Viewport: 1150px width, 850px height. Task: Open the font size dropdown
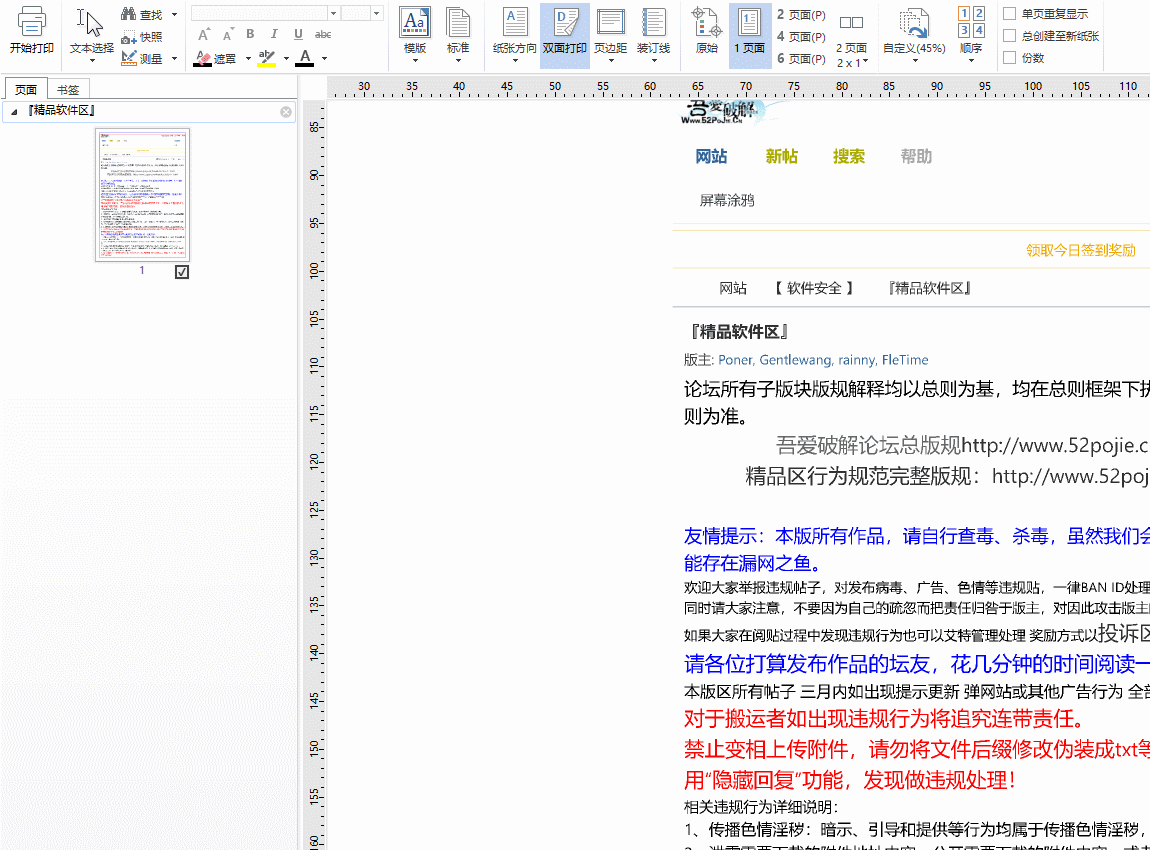(376, 13)
